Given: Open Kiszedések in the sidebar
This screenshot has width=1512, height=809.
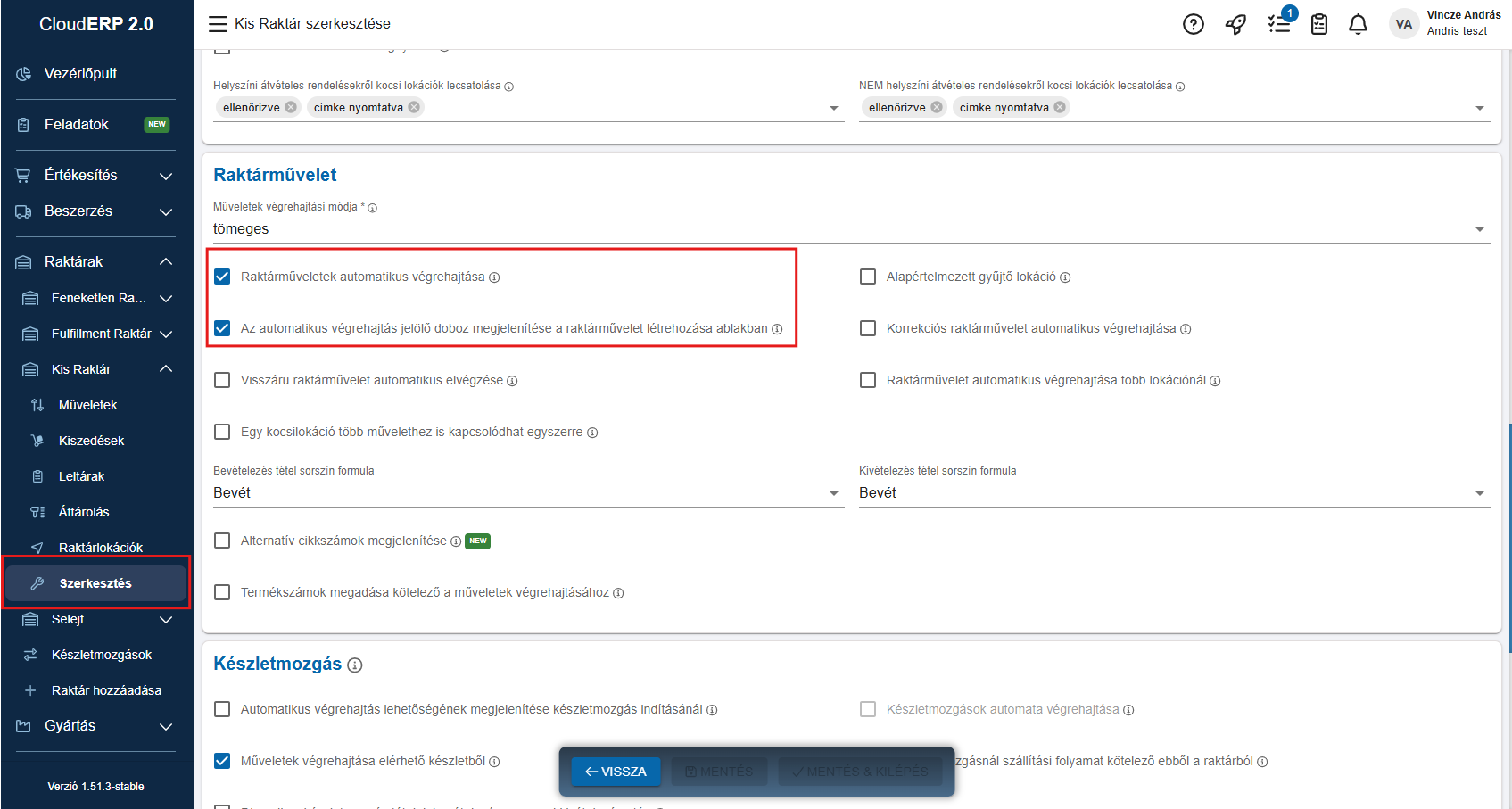Looking at the screenshot, I should 91,441.
